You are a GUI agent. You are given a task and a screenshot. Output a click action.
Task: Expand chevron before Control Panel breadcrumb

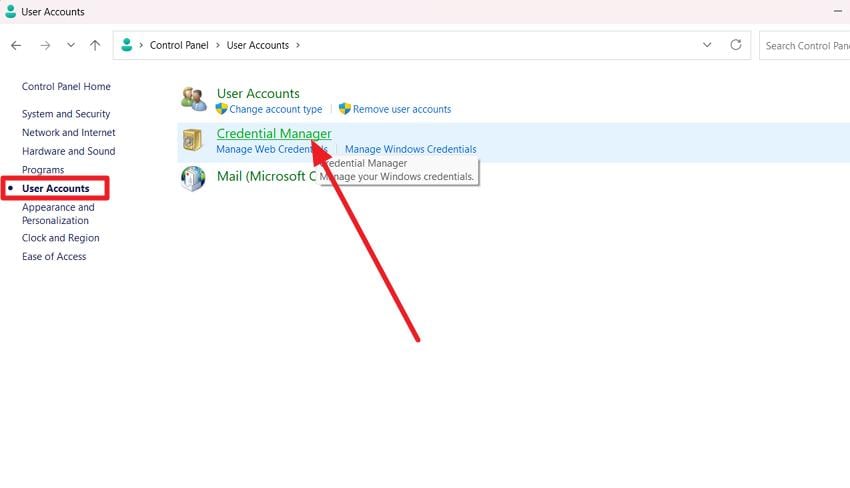[141, 46]
